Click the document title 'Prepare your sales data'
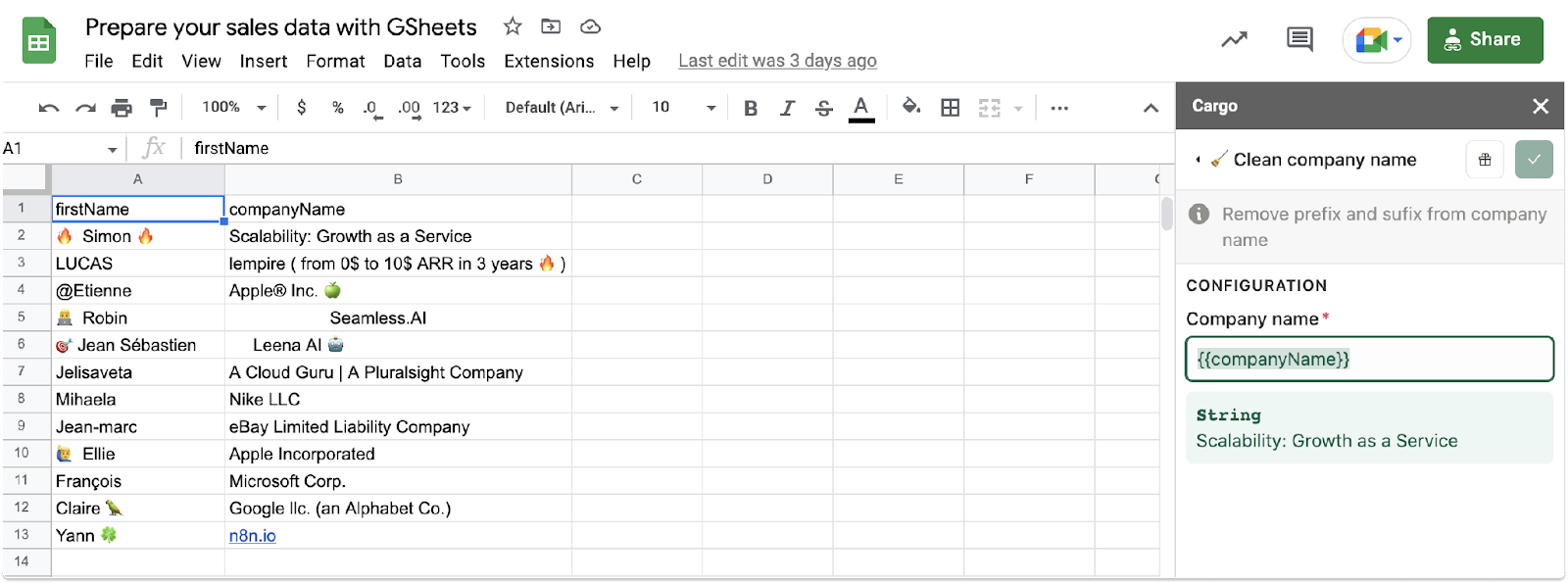1568x583 pixels. 281,27
